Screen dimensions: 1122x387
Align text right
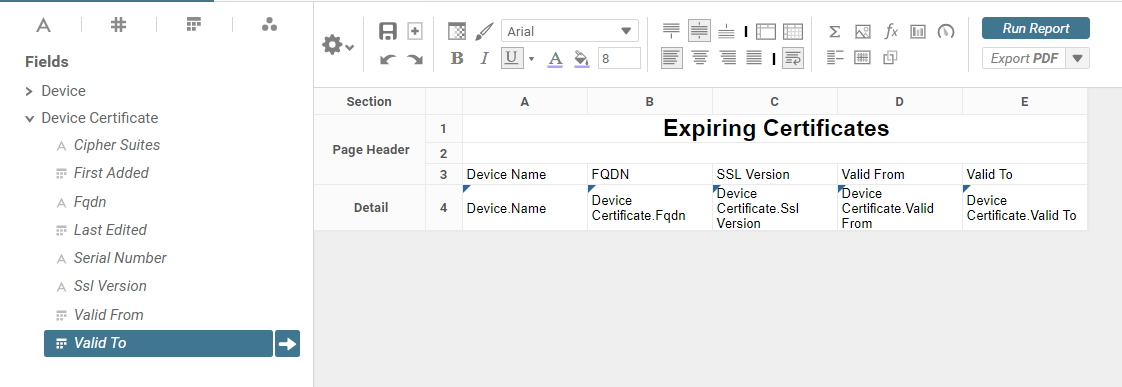[x=728, y=58]
